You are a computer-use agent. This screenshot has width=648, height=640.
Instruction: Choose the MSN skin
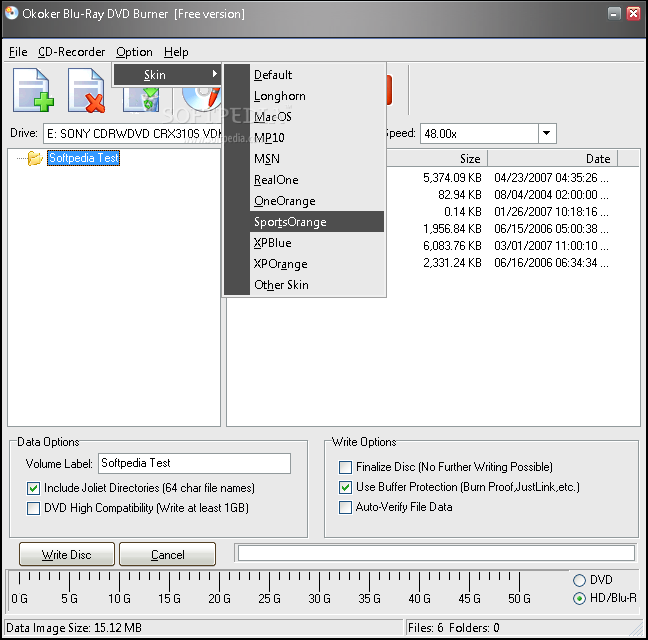pos(317,159)
